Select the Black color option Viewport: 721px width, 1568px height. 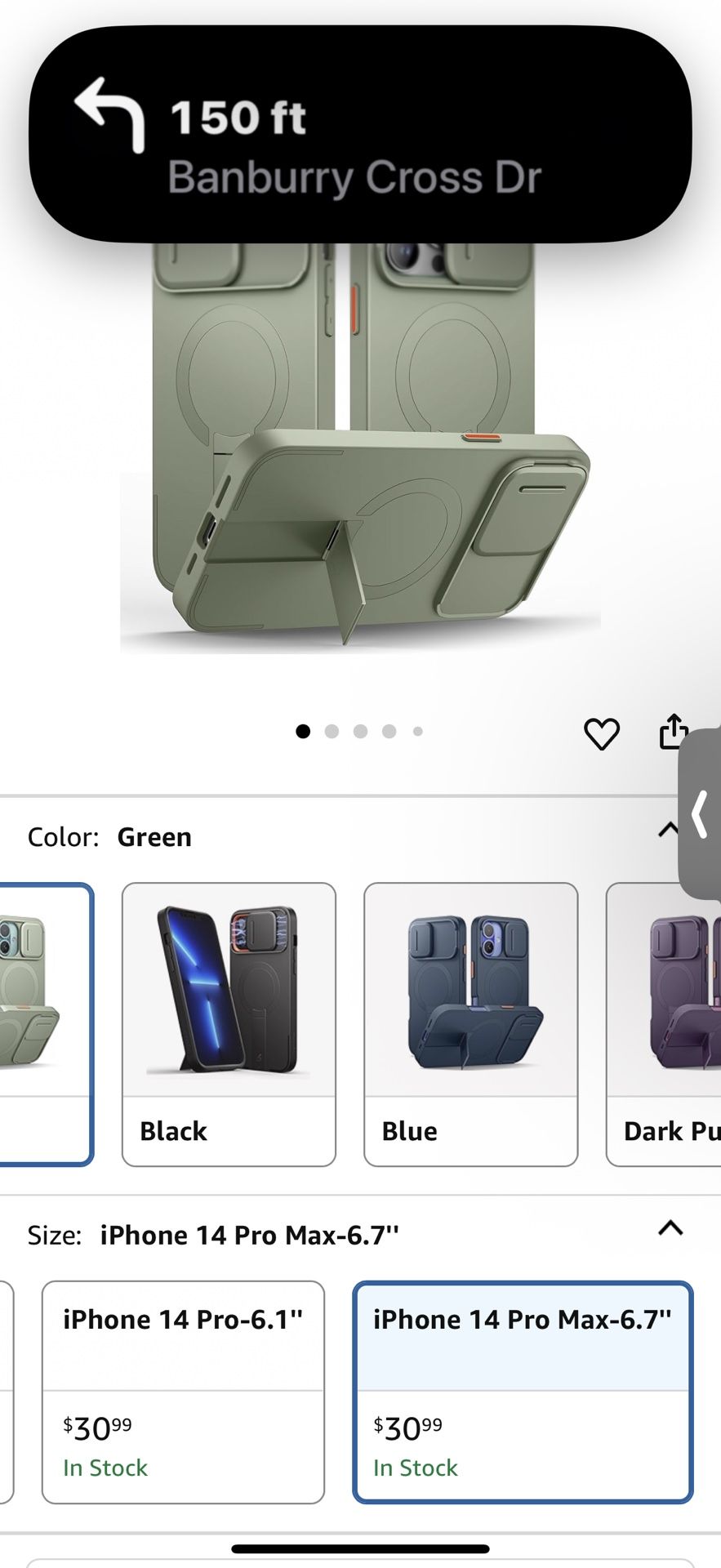[x=229, y=1024]
